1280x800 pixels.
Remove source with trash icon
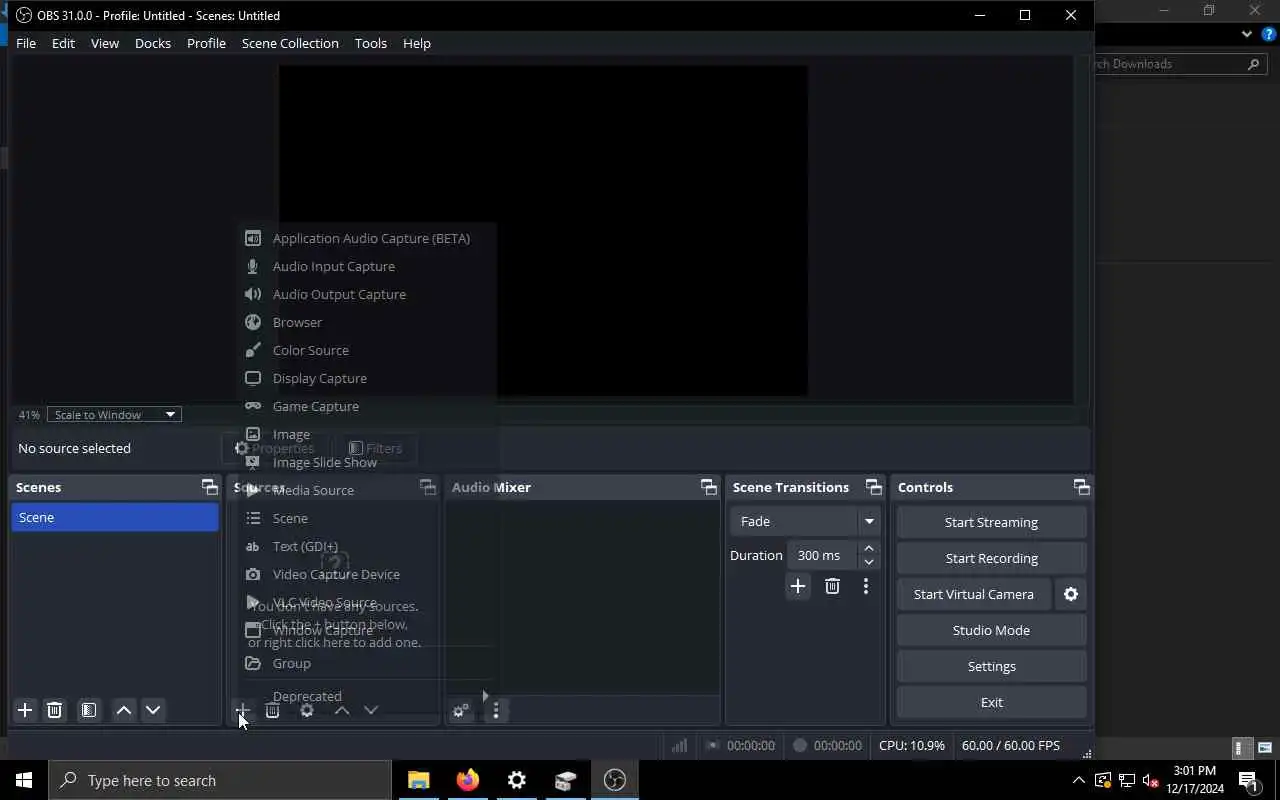[x=272, y=710]
